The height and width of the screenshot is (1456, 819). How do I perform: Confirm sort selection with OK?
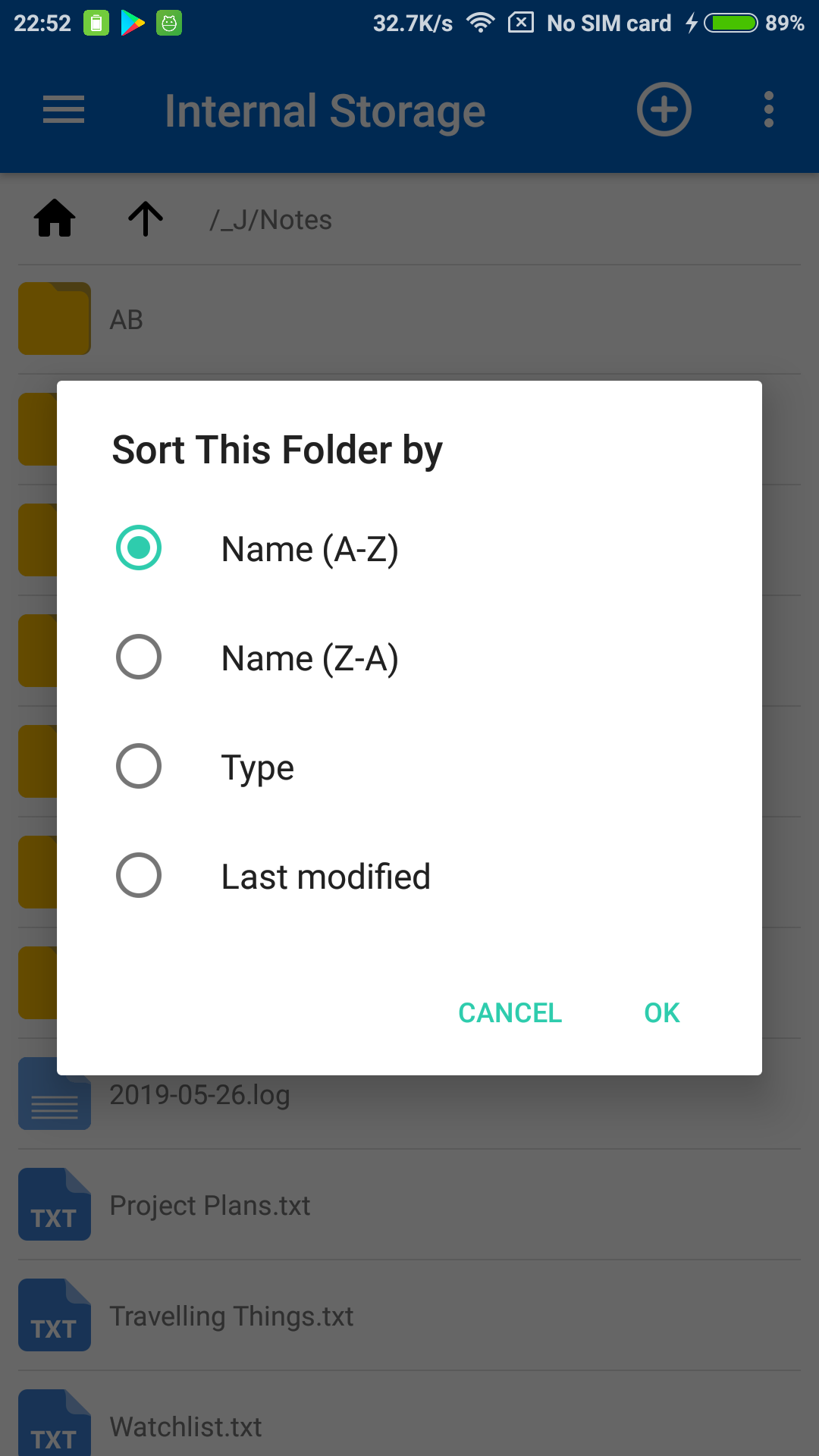[x=661, y=1012]
